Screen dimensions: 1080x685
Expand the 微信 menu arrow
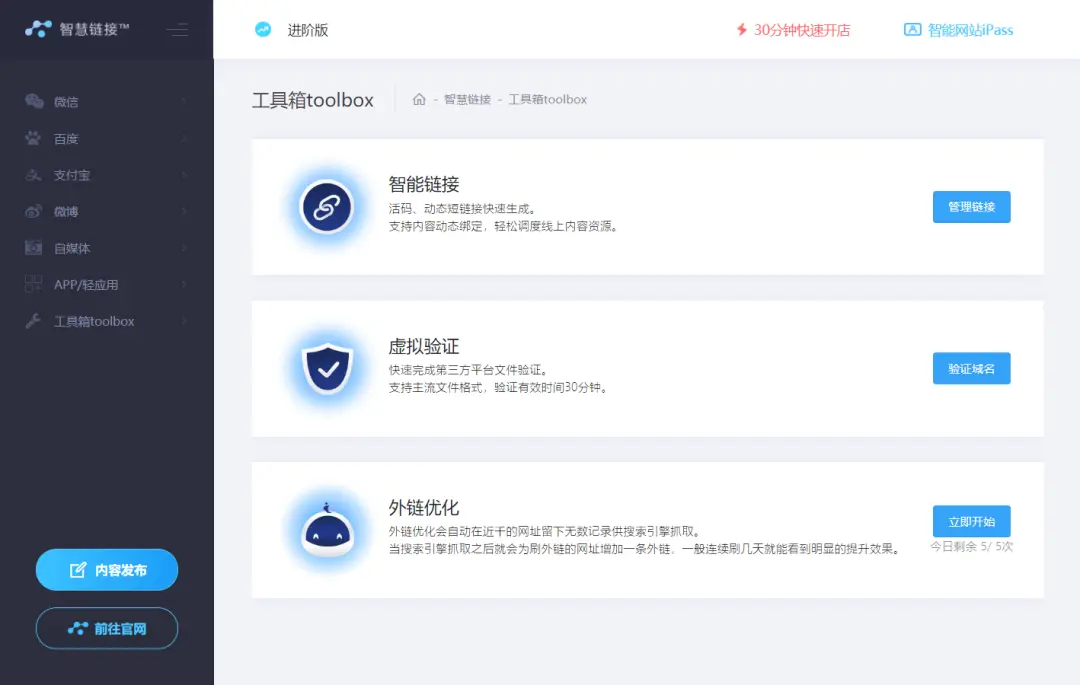(x=185, y=101)
